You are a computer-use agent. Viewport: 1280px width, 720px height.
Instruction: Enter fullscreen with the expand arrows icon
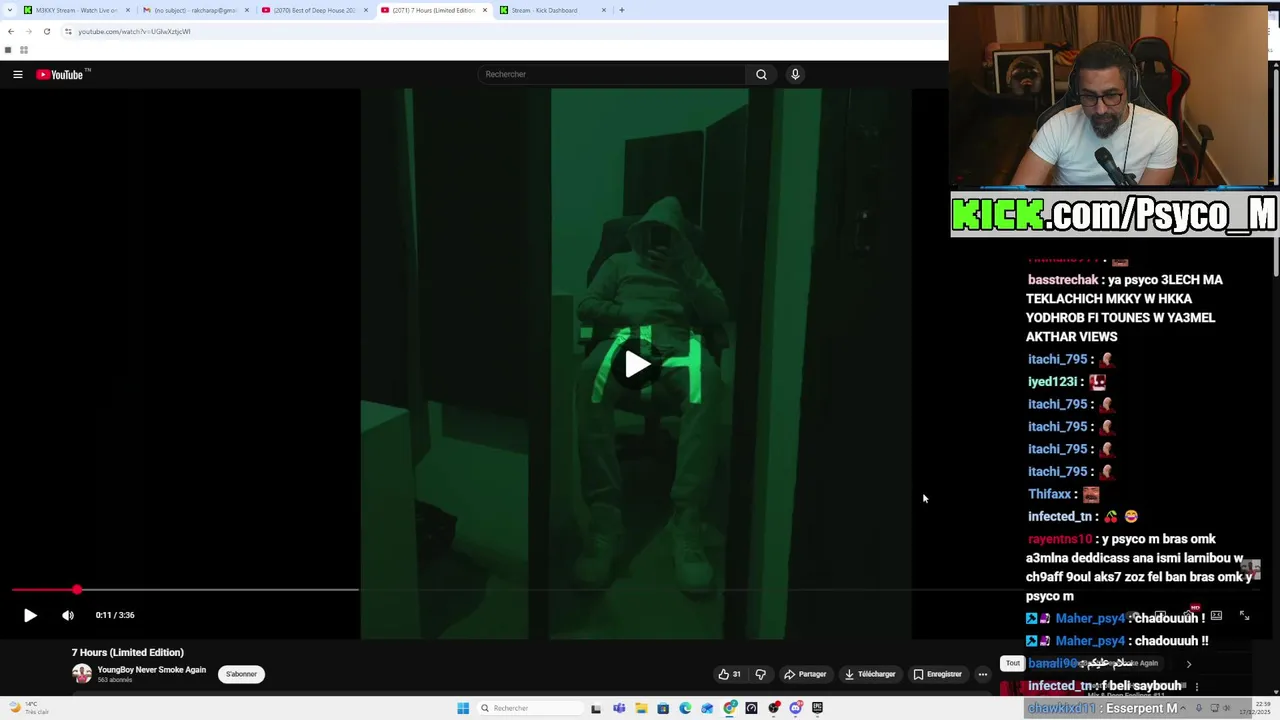[x=1244, y=616]
